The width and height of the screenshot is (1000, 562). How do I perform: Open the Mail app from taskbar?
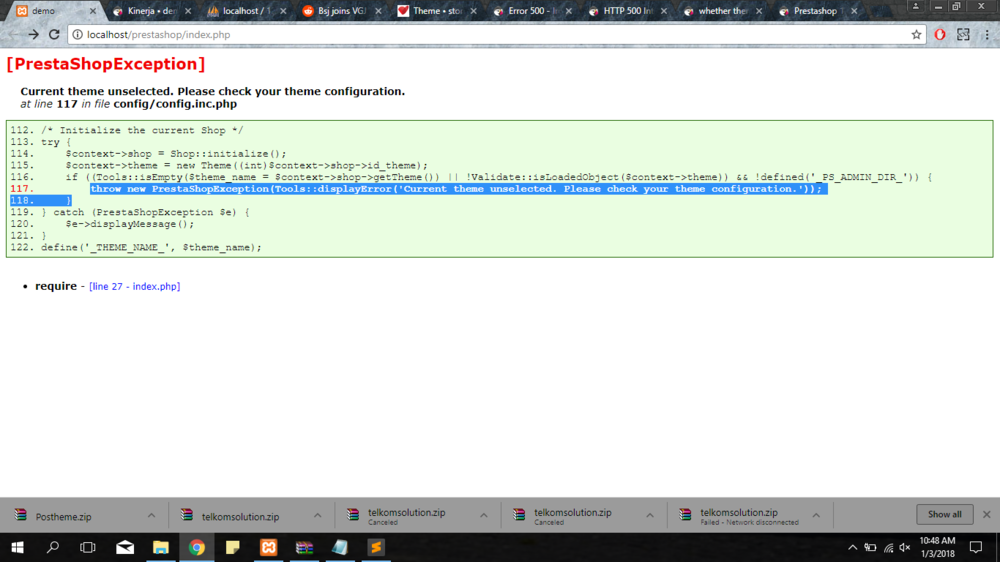tap(125, 547)
